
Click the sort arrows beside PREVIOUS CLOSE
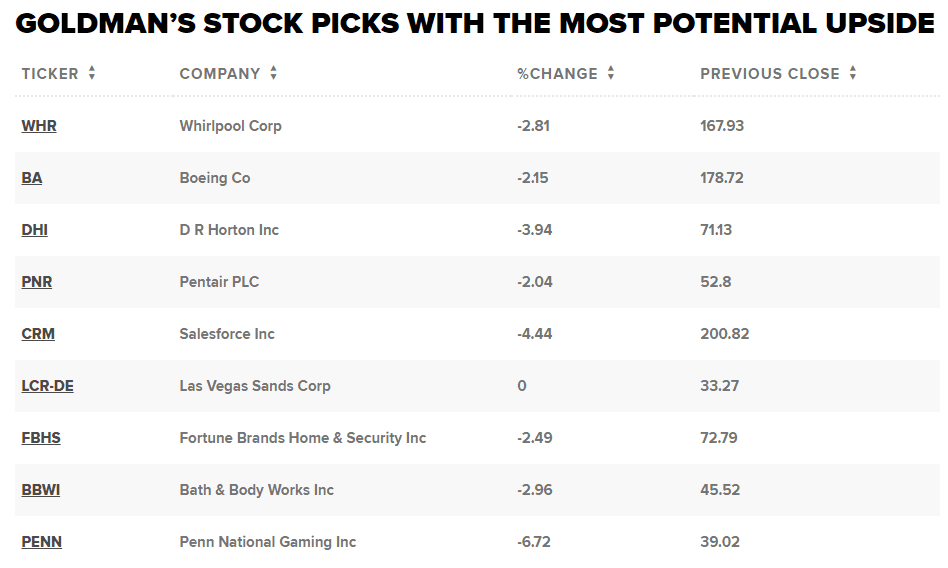(853, 73)
